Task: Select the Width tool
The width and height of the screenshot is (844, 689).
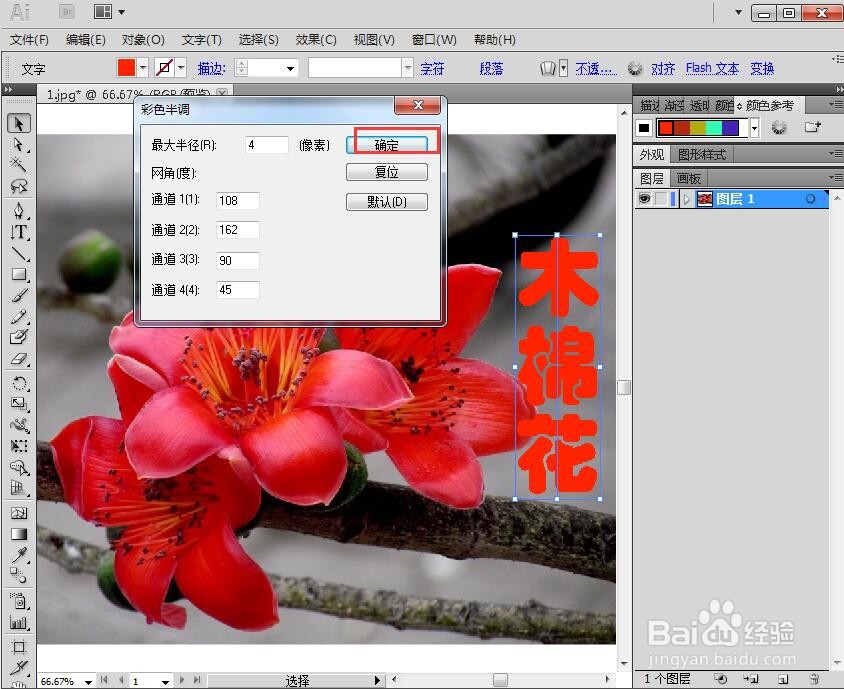Action: pos(19,425)
